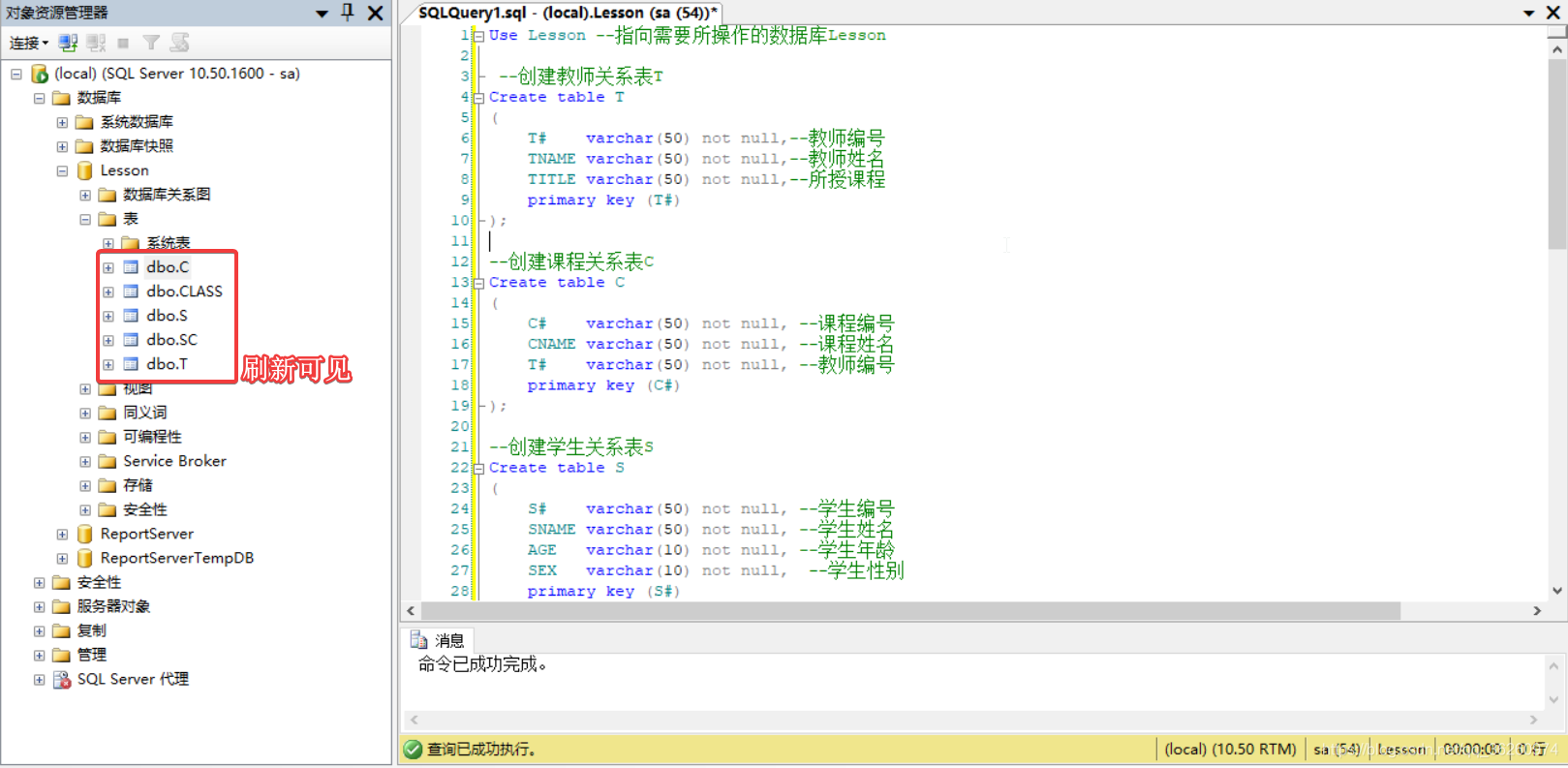Collapse the 表 folder node
The width and height of the screenshot is (1568, 768).
pyautogui.click(x=85, y=219)
